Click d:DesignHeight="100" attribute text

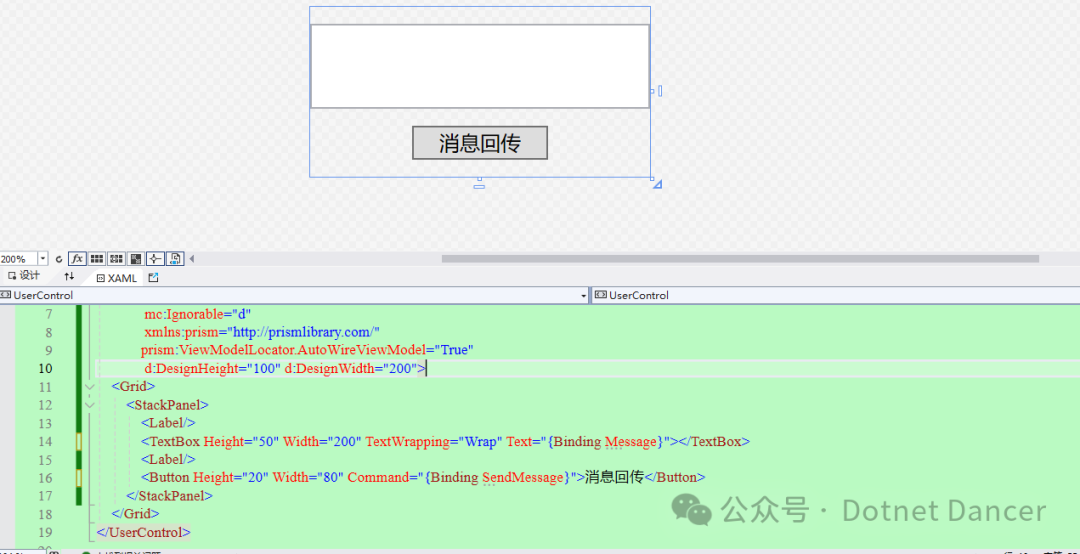213,369
